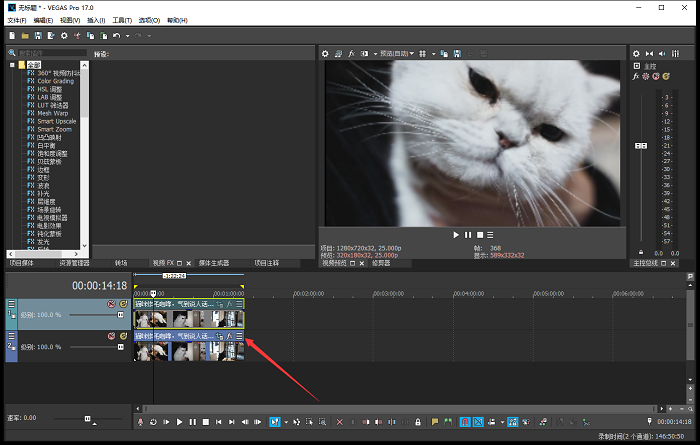
Task: Switch to the 媒体生成器 tab
Action: pyautogui.click(x=212, y=263)
